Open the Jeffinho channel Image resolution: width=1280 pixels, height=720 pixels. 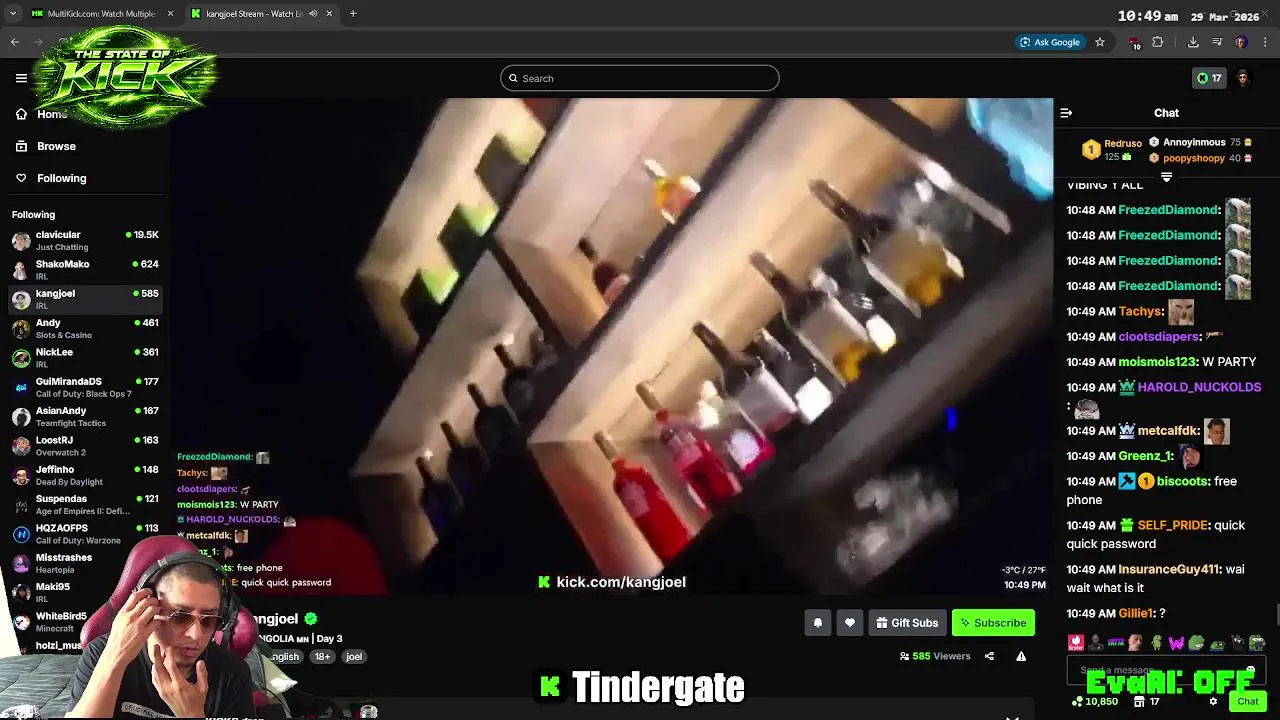point(85,475)
